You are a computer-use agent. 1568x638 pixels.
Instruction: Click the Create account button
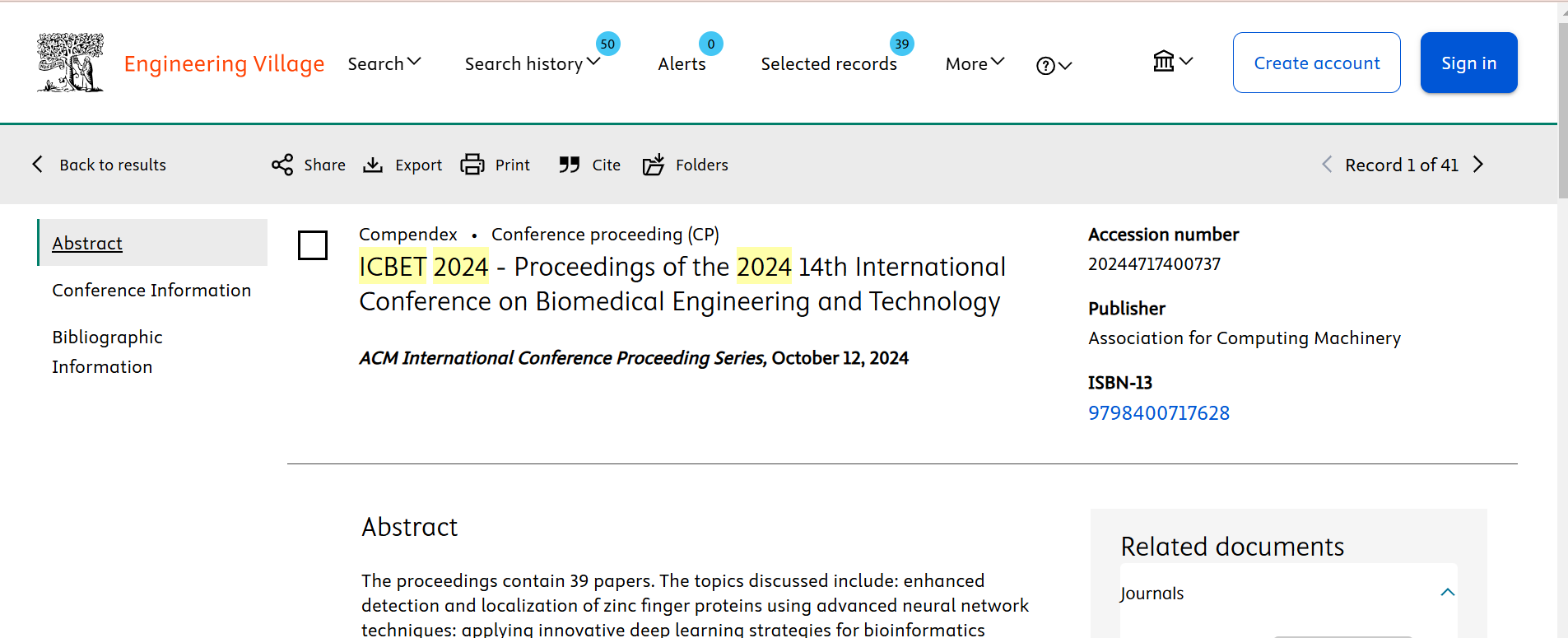[1317, 63]
